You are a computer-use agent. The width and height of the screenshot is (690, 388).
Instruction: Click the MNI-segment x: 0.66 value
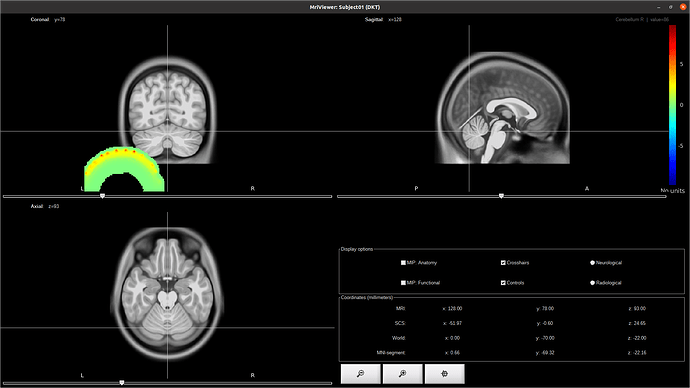452,353
